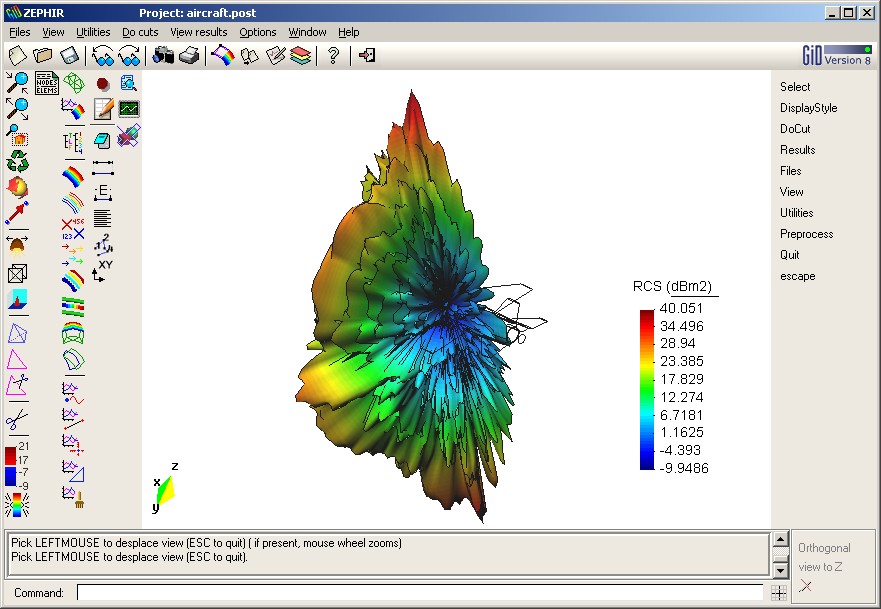881x609 pixels.
Task: Click the green mesh display icon
Action: (x=74, y=83)
